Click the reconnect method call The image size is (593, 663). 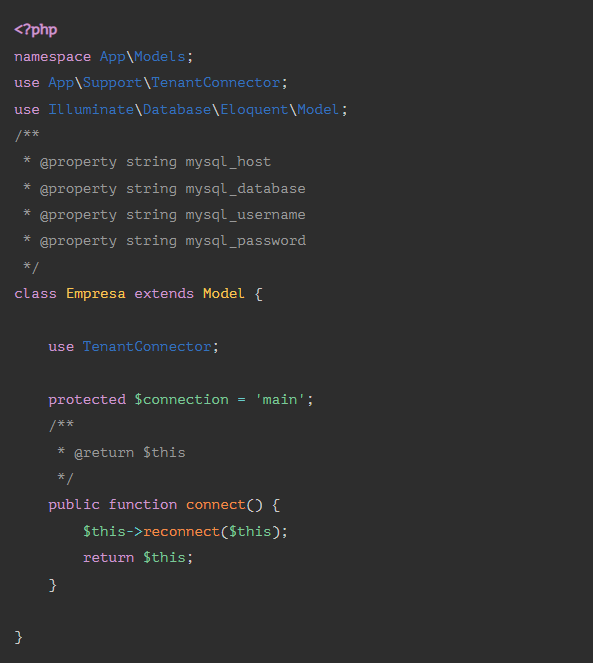click(x=181, y=531)
